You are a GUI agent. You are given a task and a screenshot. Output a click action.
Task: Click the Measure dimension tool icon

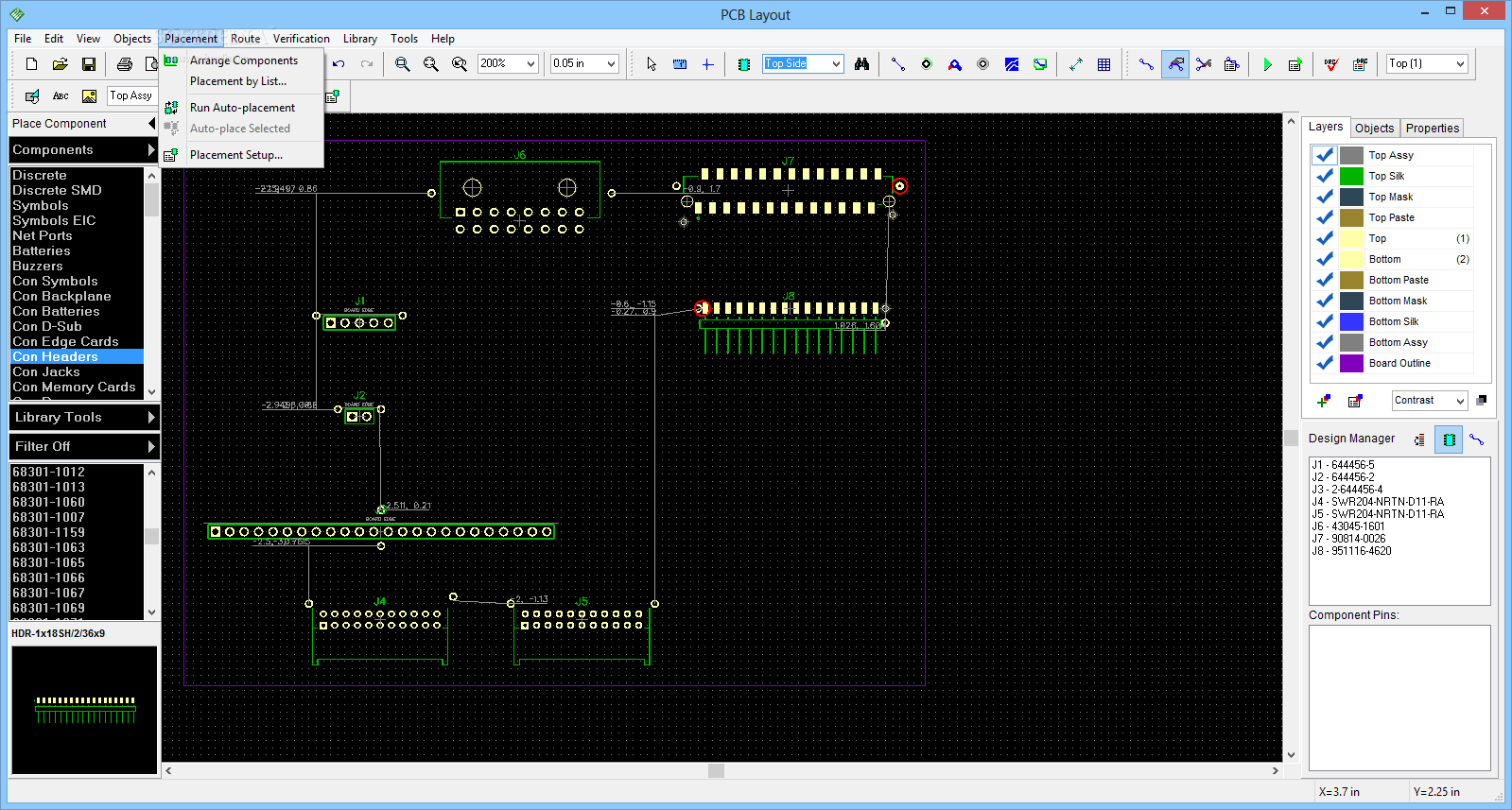(1076, 64)
